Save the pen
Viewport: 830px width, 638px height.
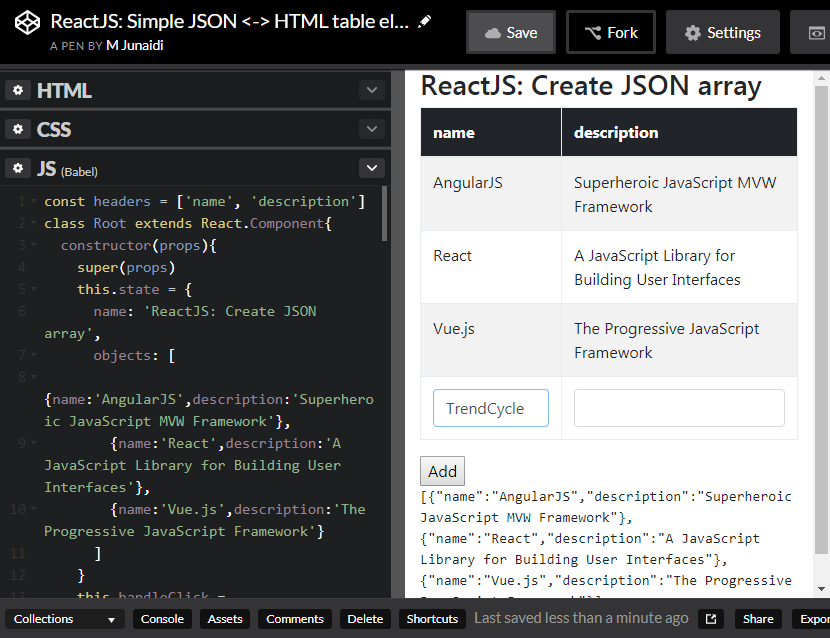(x=511, y=32)
